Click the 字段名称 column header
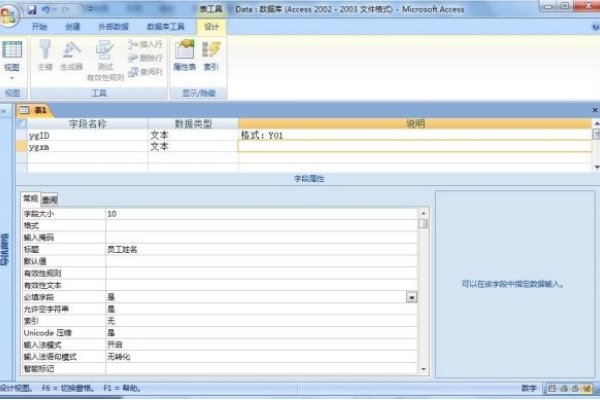The height and width of the screenshot is (400, 600). (x=88, y=124)
